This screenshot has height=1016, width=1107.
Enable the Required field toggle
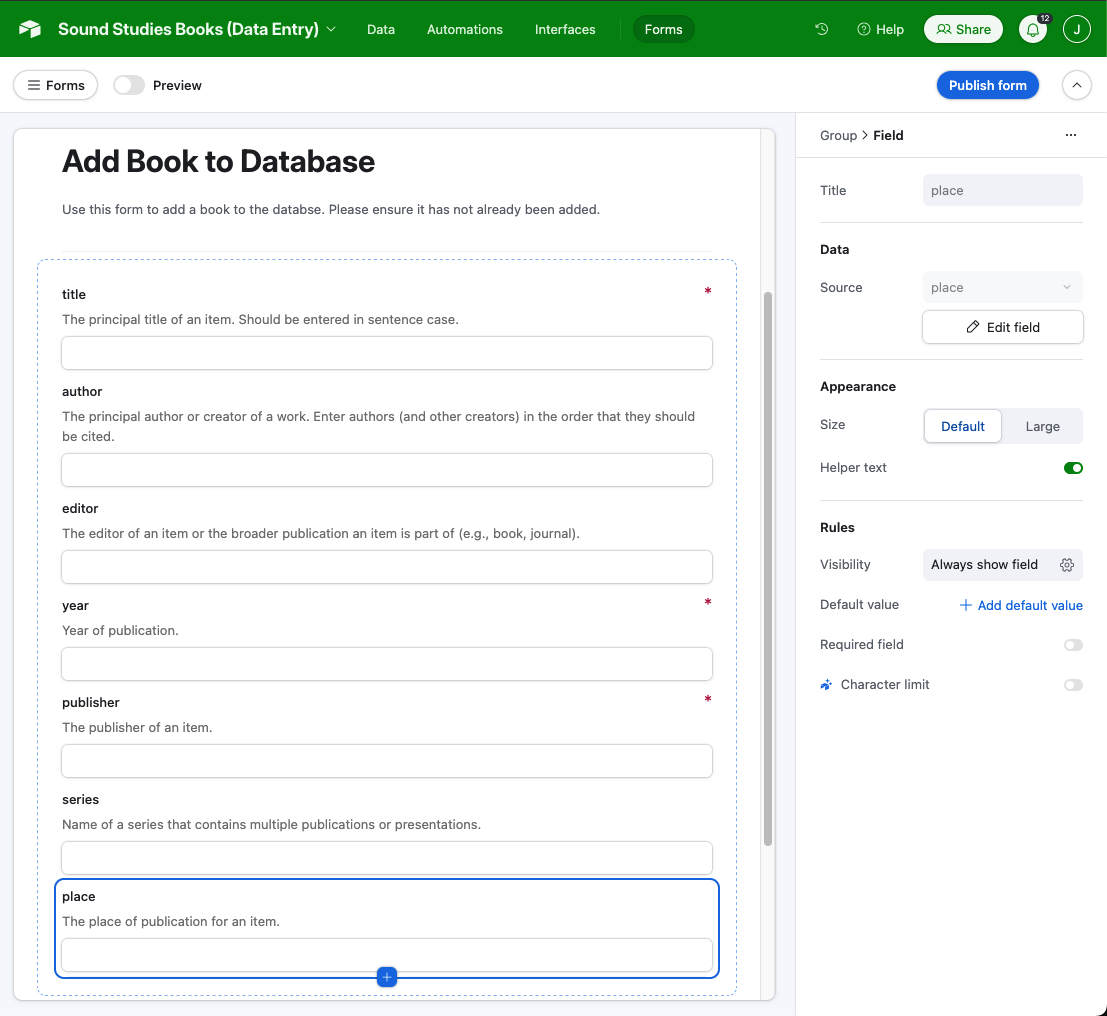[x=1073, y=645]
